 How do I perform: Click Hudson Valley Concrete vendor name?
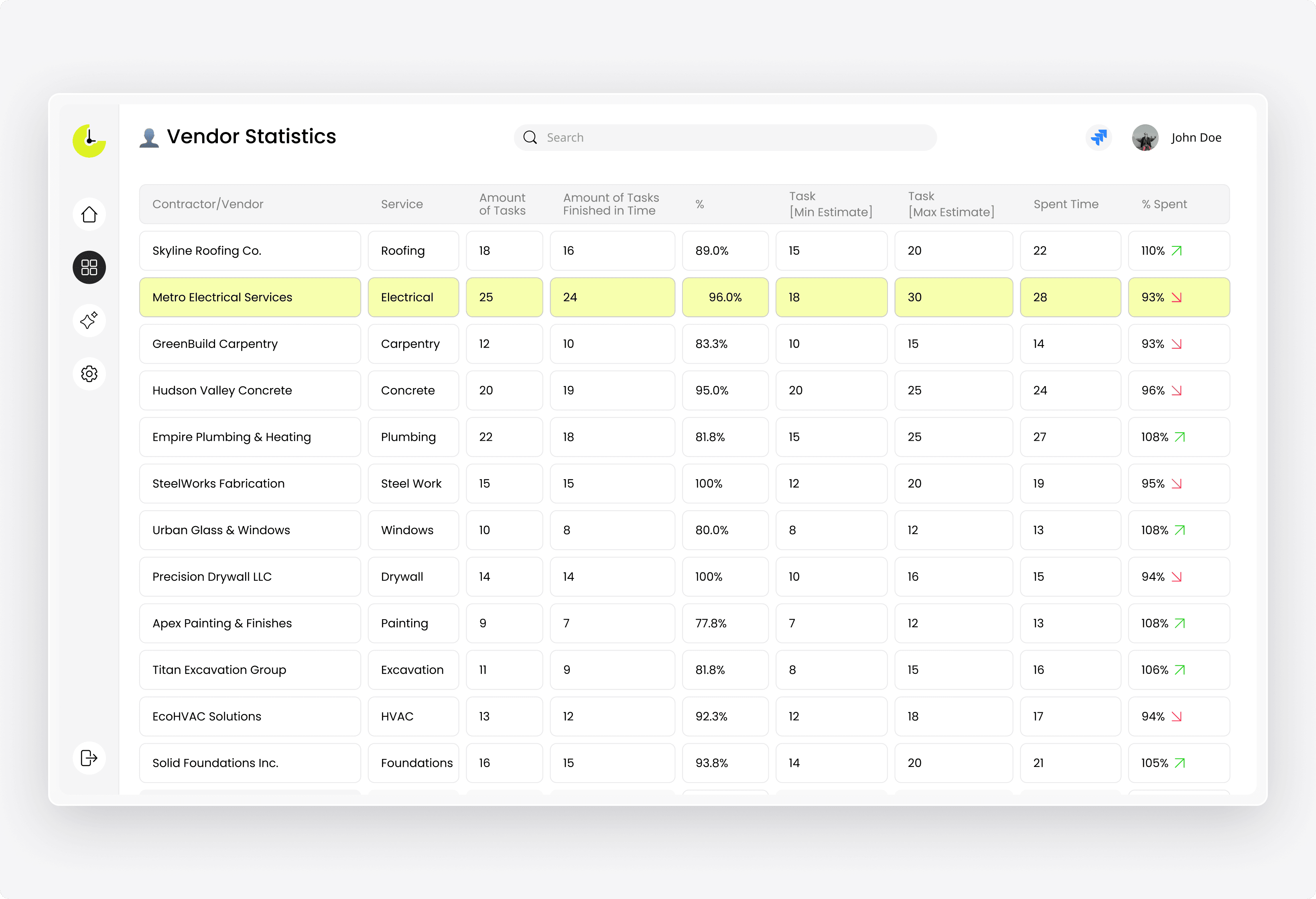pyautogui.click(x=222, y=391)
